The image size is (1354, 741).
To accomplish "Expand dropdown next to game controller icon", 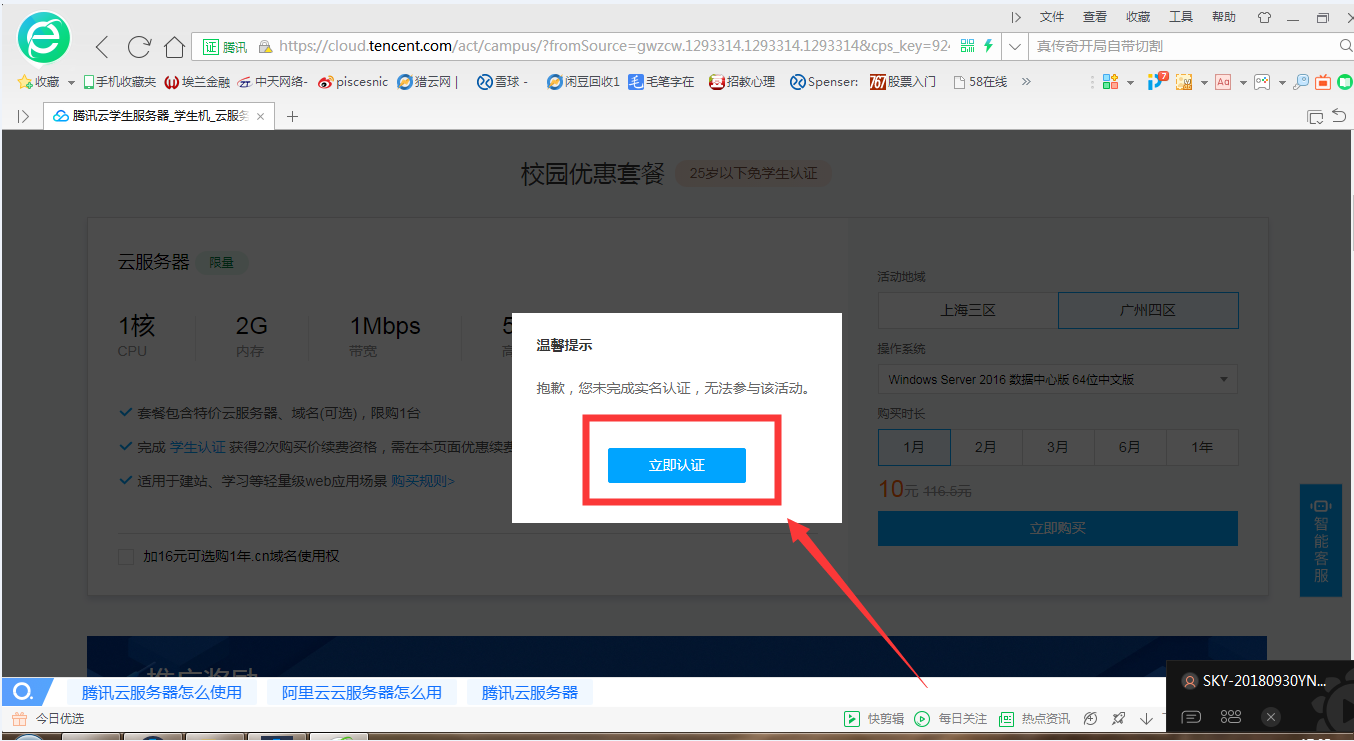I will pyautogui.click(x=1282, y=83).
